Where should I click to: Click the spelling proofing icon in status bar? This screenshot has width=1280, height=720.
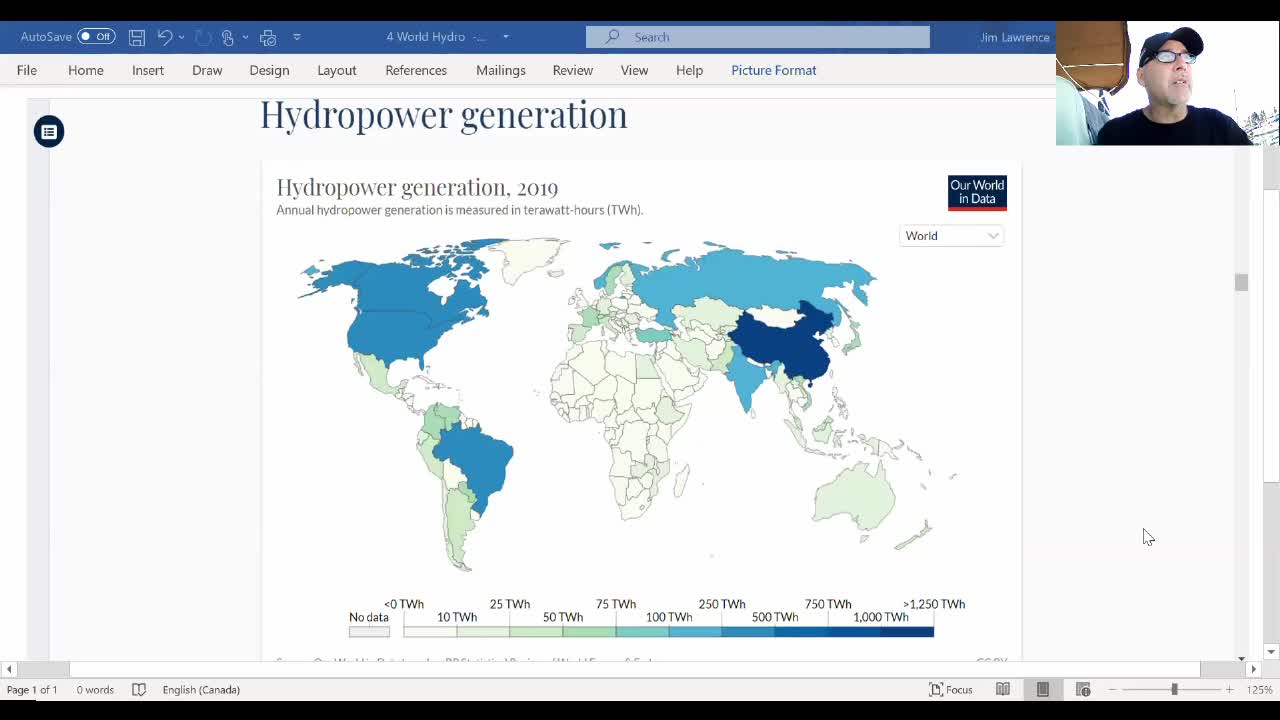(139, 690)
